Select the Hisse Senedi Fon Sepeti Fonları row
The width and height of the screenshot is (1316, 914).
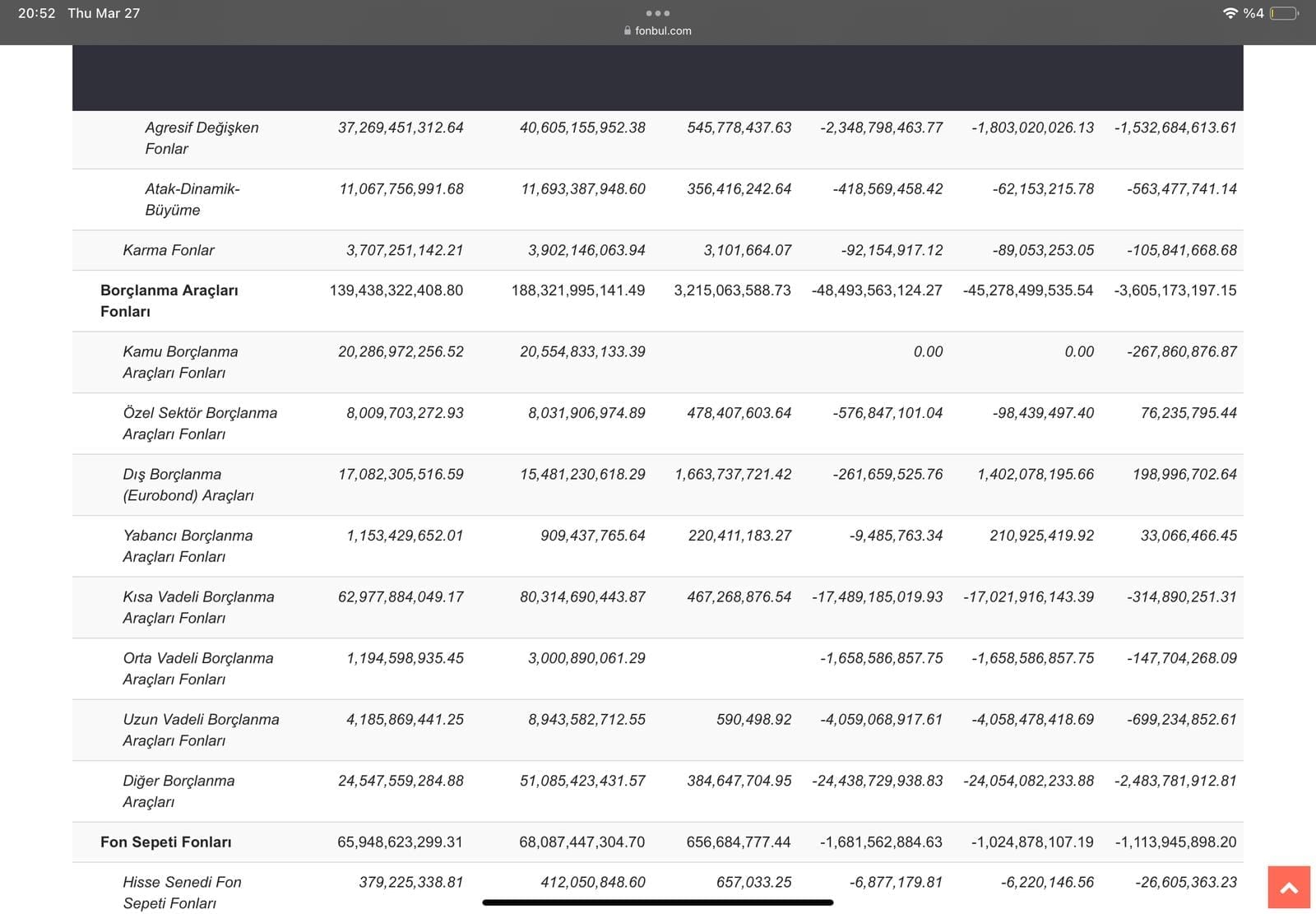tap(182, 892)
